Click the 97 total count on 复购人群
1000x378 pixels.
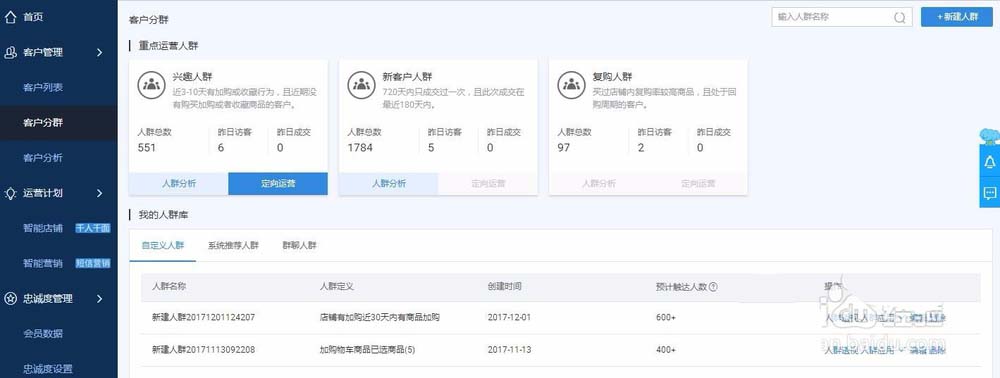[564, 148]
